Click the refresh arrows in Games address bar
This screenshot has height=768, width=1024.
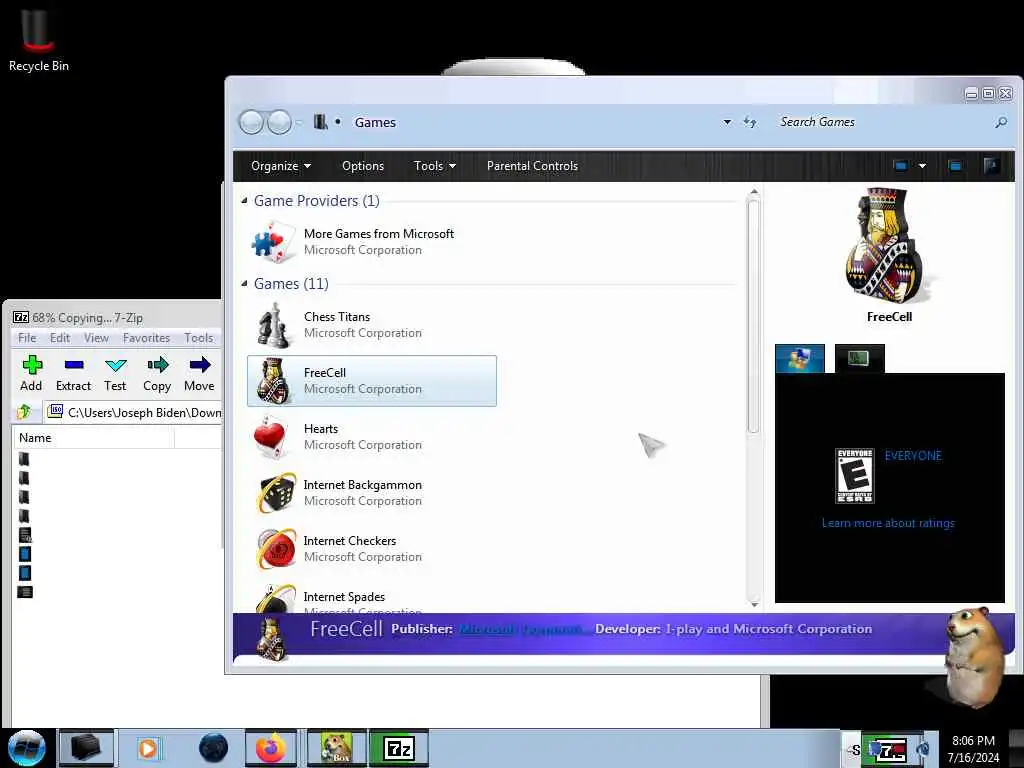(x=750, y=122)
